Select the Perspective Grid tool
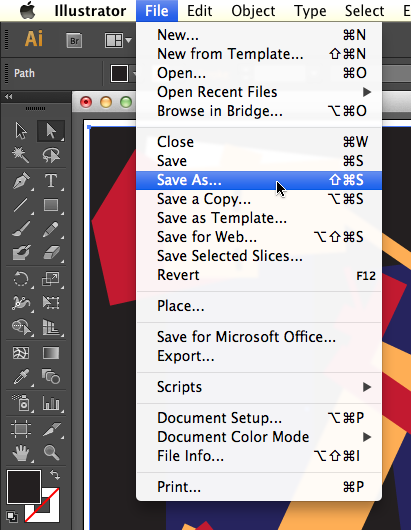The width and height of the screenshot is (411, 530). click(x=51, y=327)
